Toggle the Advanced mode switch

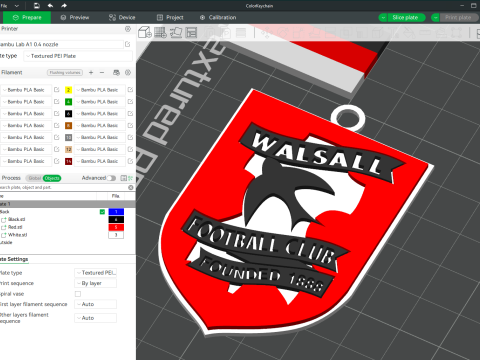point(111,178)
